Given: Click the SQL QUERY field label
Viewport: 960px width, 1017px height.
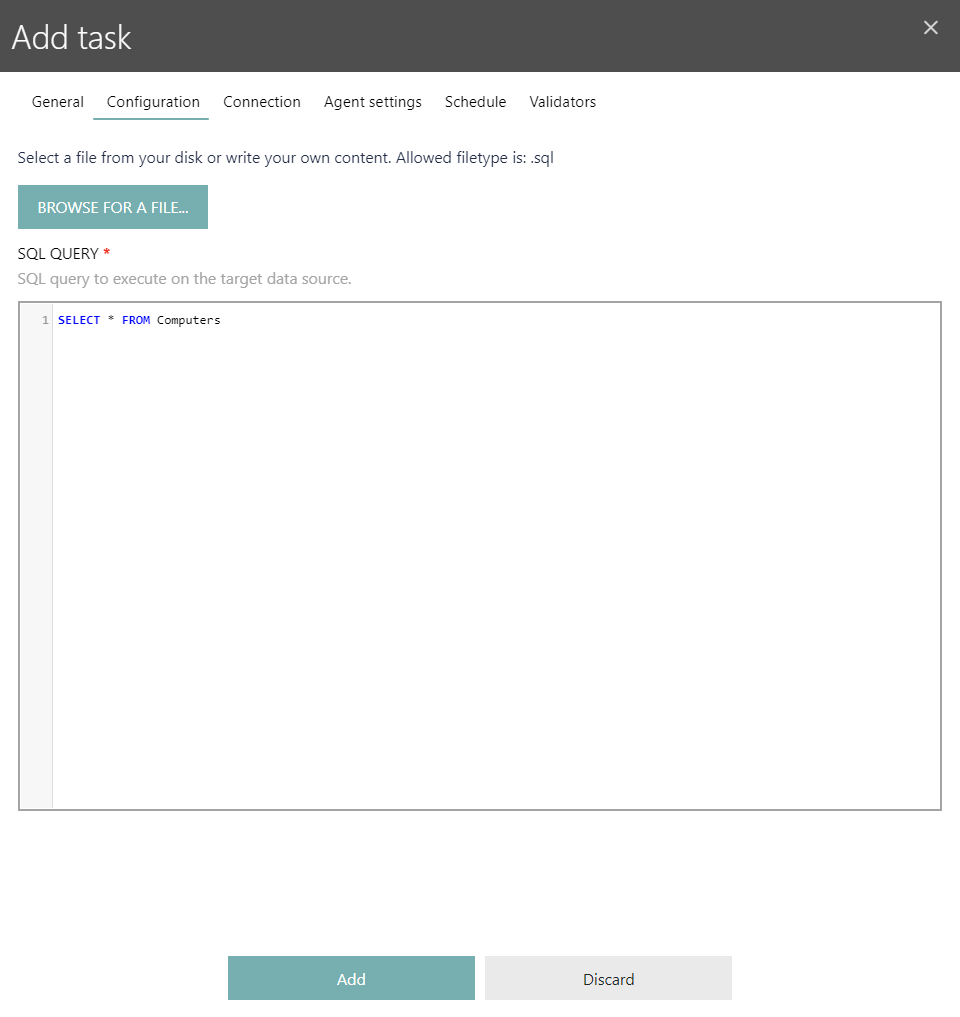Looking at the screenshot, I should pos(55,253).
